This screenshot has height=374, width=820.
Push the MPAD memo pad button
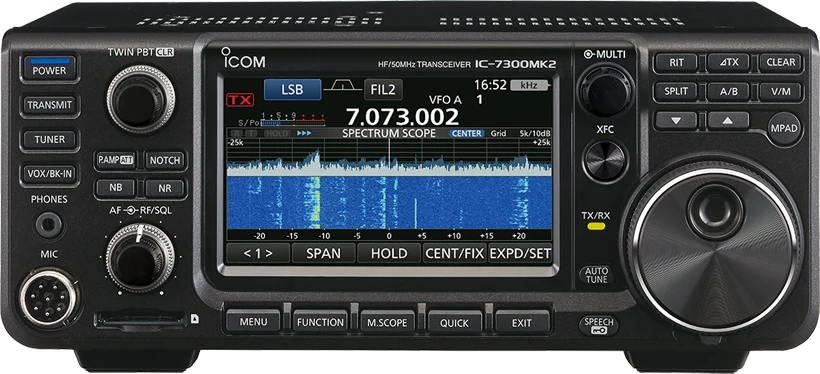[x=785, y=129]
